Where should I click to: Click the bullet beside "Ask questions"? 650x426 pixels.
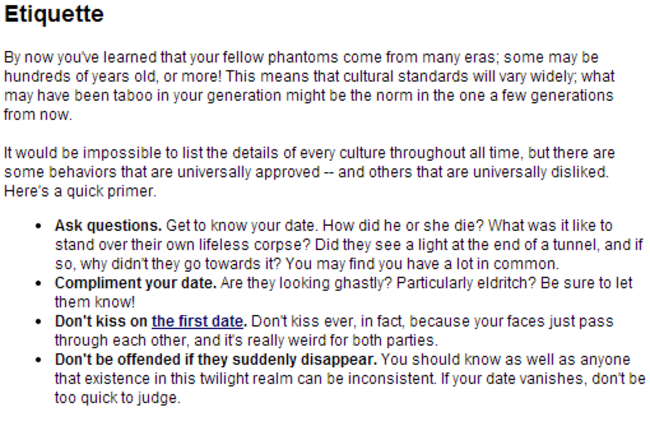pos(39,226)
